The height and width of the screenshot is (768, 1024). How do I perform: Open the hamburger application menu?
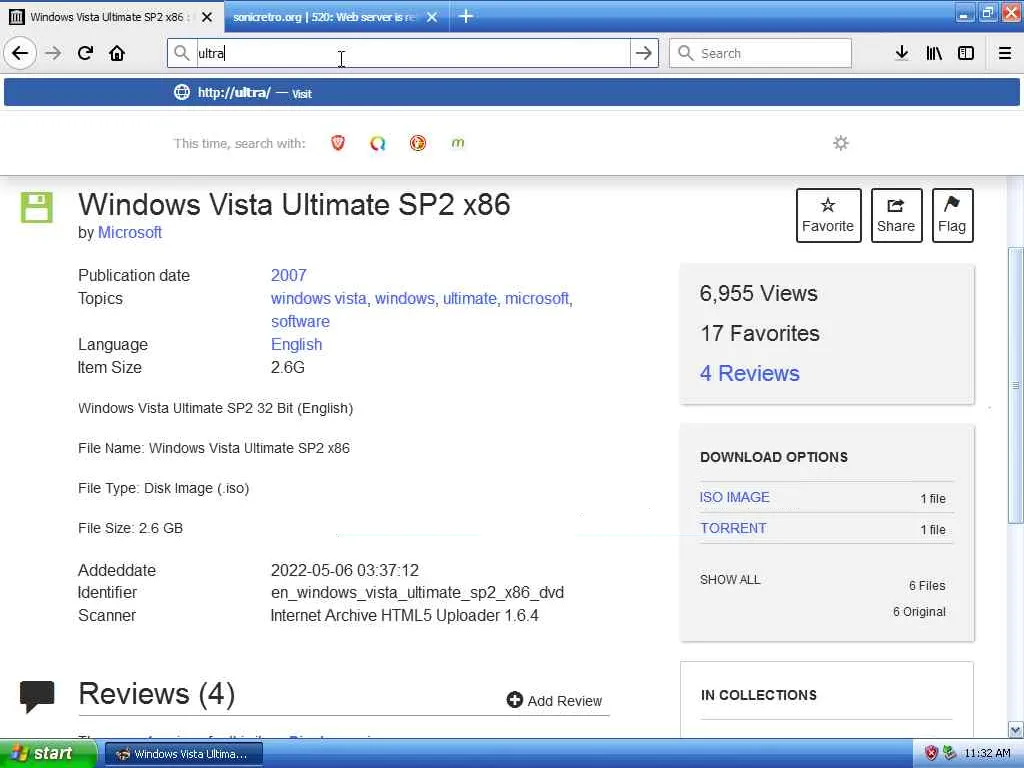coord(1005,53)
